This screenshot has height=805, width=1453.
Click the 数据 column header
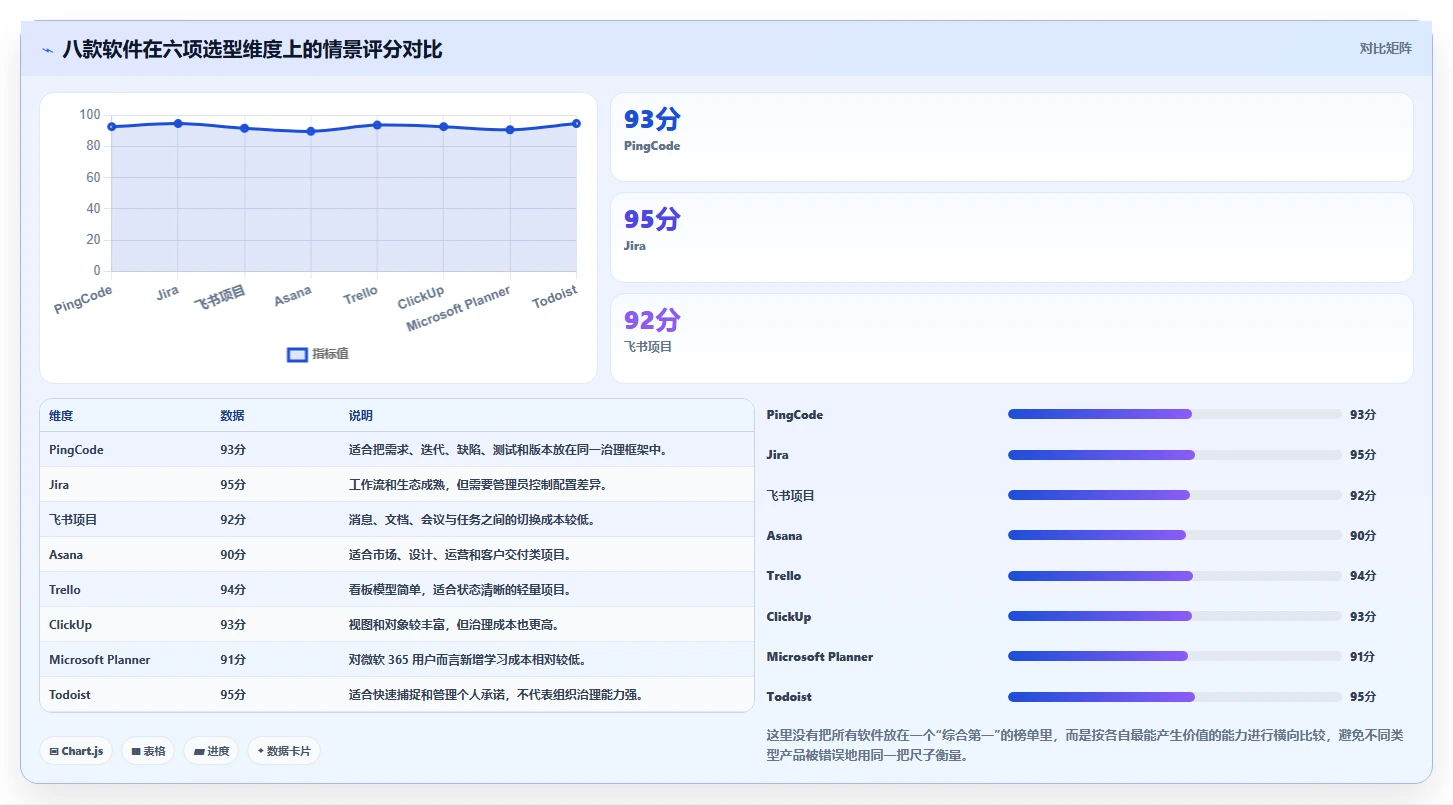click(x=232, y=415)
